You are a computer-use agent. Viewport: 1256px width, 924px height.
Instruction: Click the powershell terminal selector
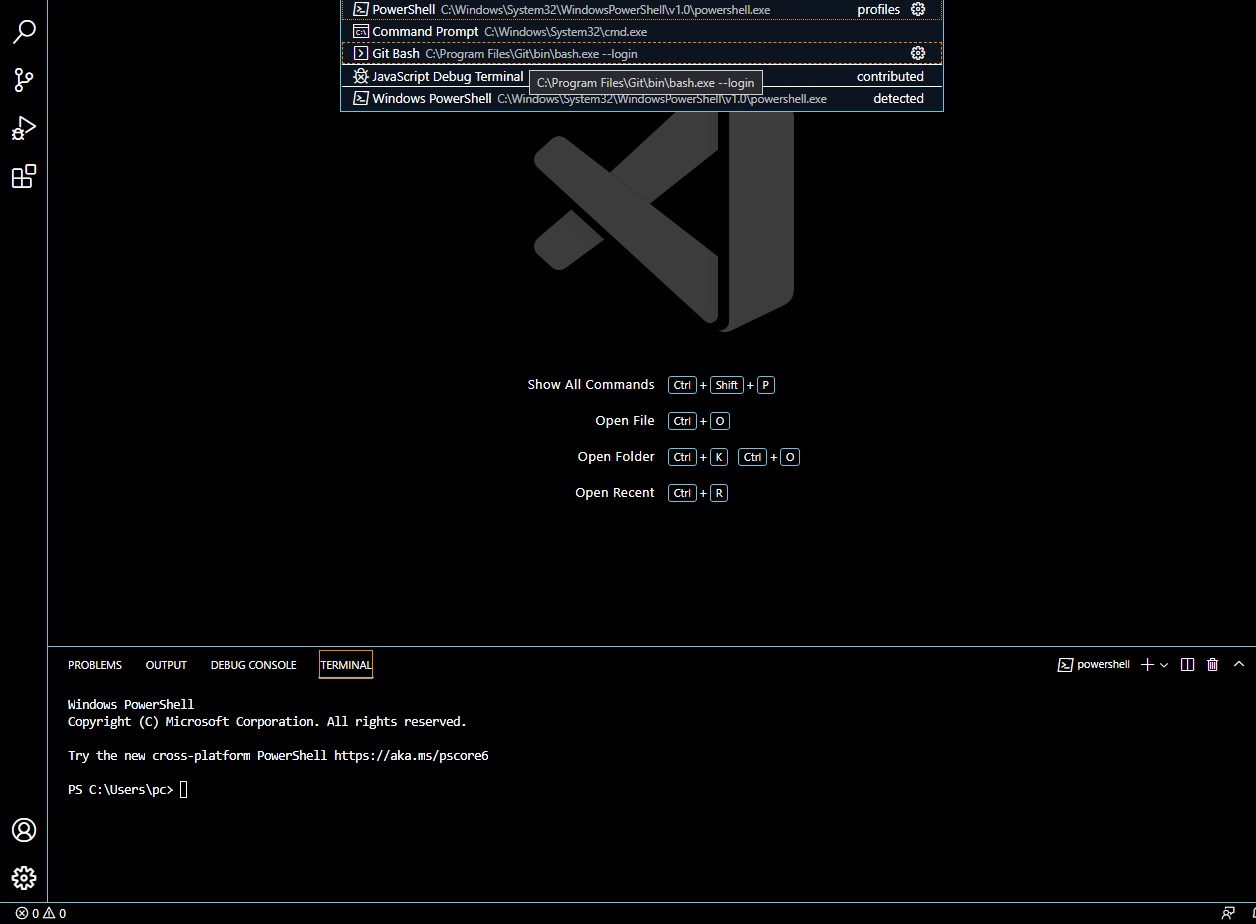pos(1094,664)
